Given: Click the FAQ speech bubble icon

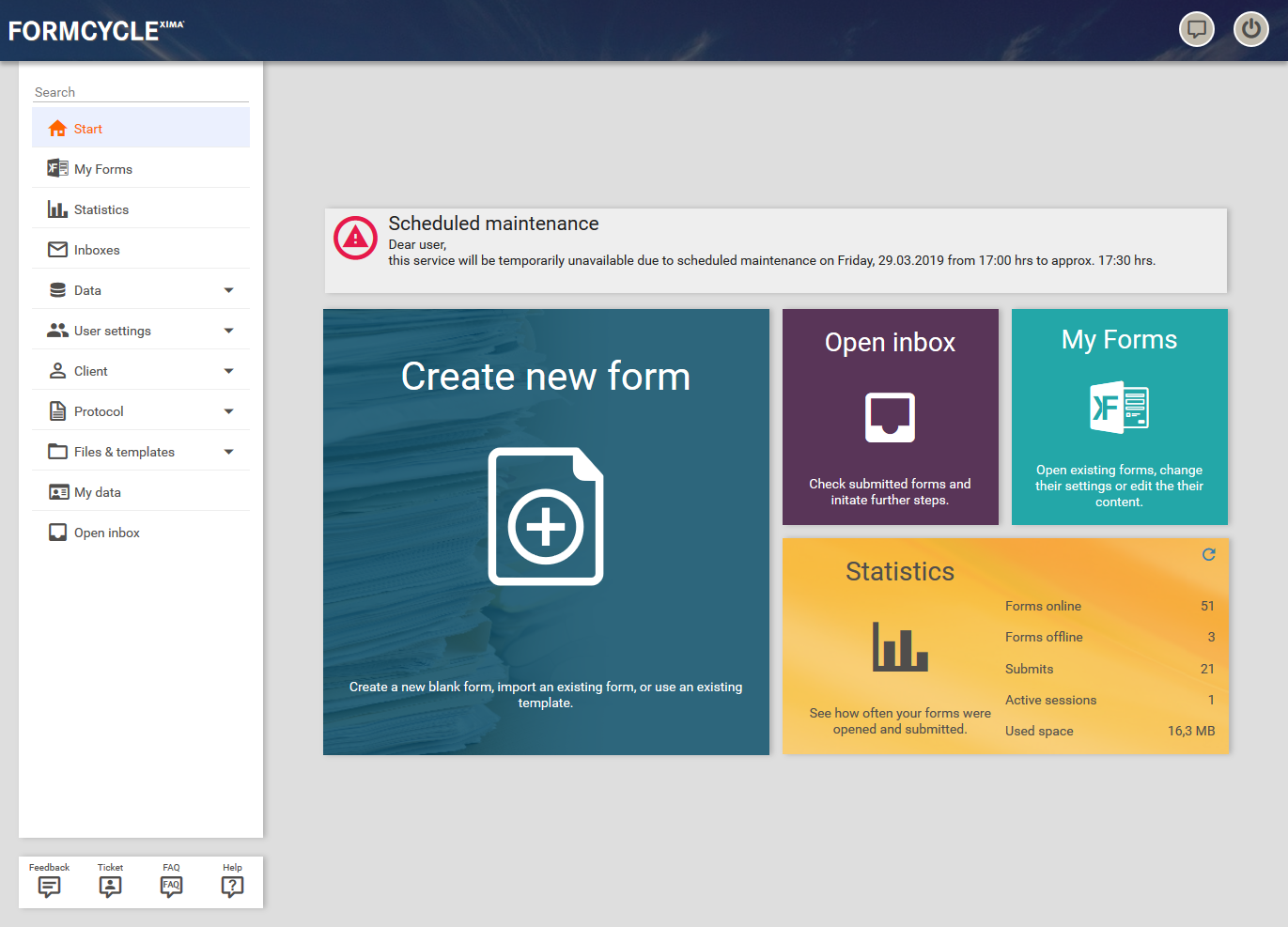Looking at the screenshot, I should 171,887.
